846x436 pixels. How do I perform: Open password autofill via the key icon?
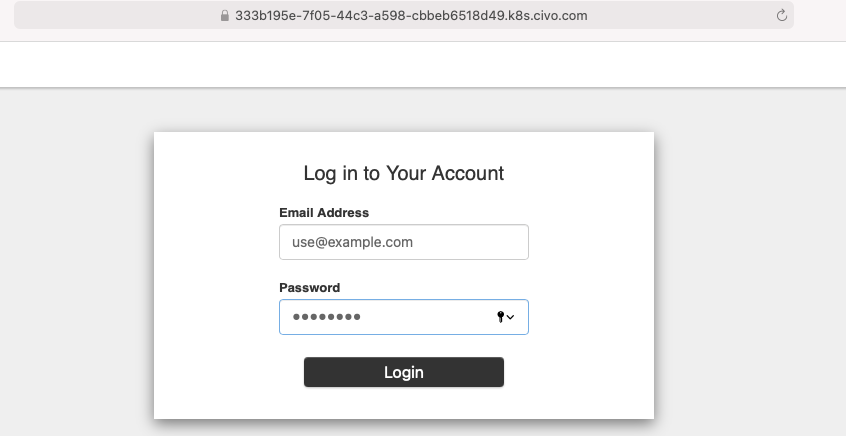pos(500,317)
